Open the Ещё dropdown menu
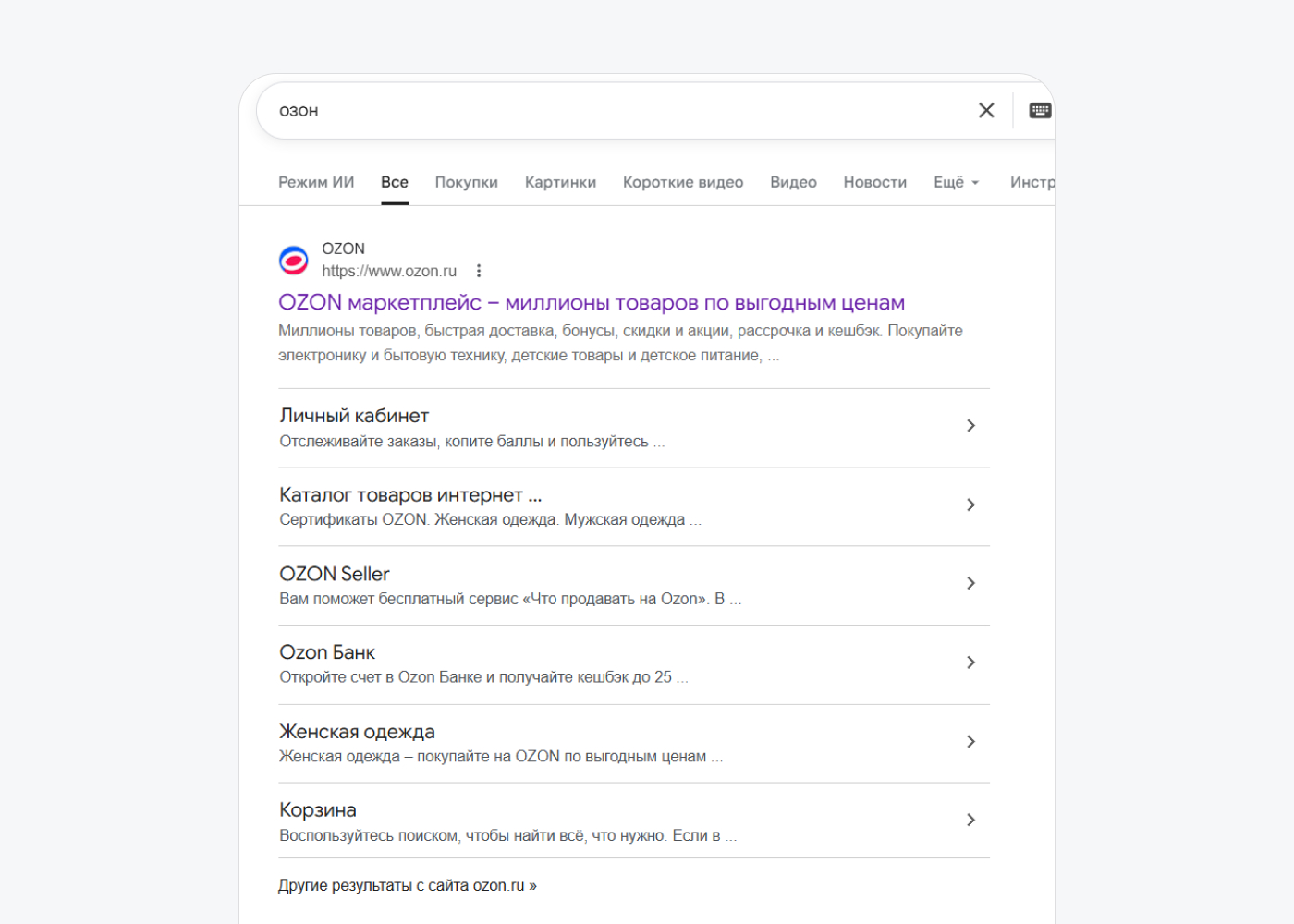 tap(957, 182)
